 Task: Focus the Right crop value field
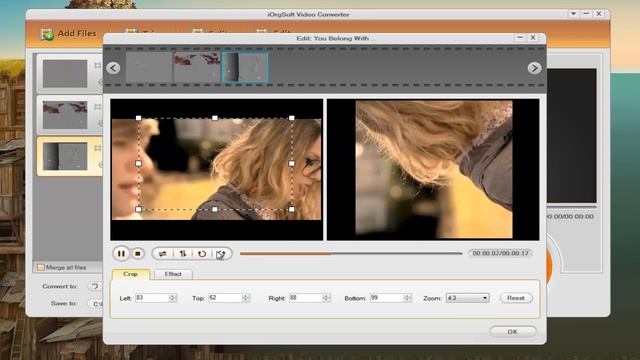click(305, 298)
